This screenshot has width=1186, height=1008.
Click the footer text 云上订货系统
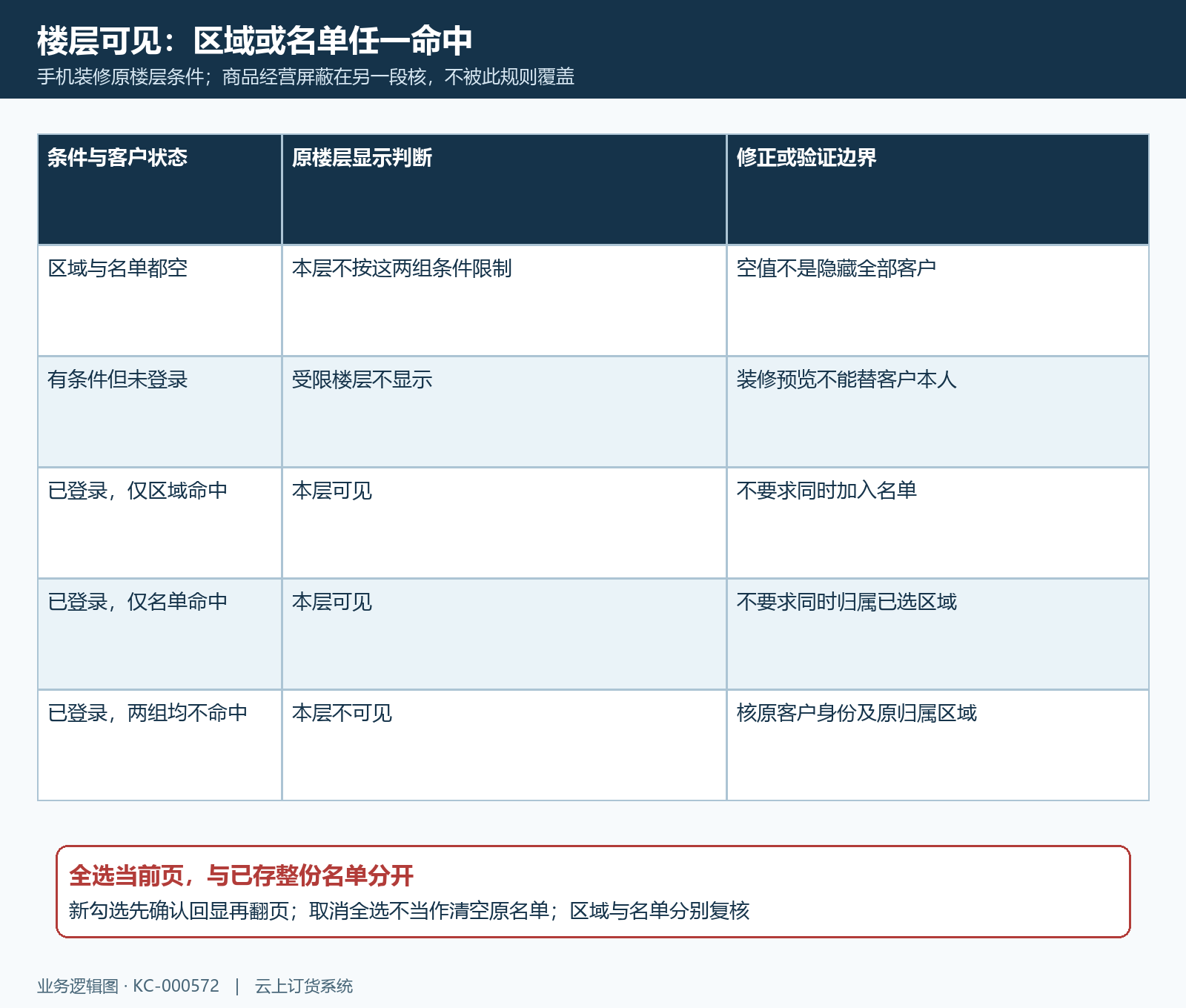(x=304, y=987)
